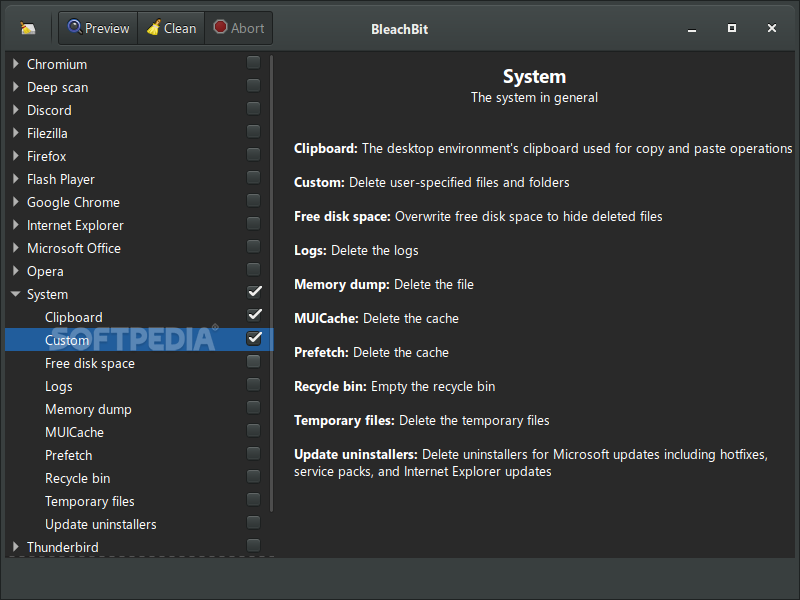Check the Logs checkbox

(254, 385)
